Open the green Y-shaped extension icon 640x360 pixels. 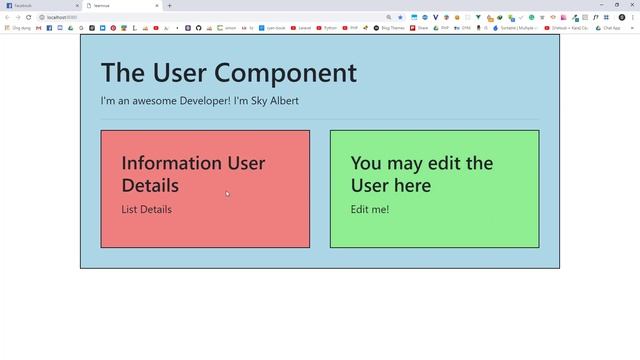click(x=478, y=18)
